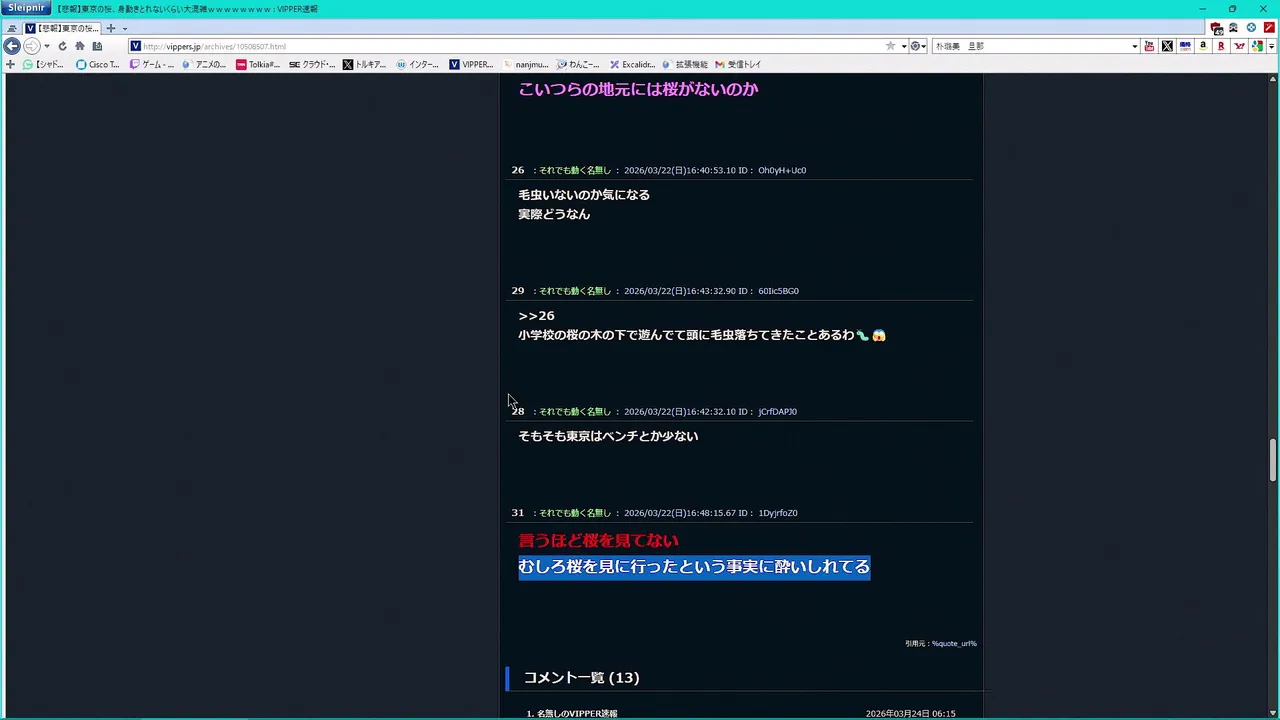Viewport: 1280px width, 720px height.
Task: Search with the X engine icon
Action: coord(1167,46)
